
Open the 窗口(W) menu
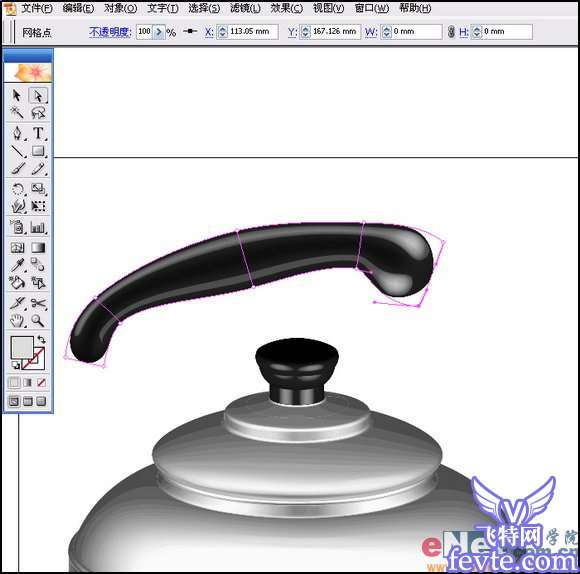click(371, 8)
